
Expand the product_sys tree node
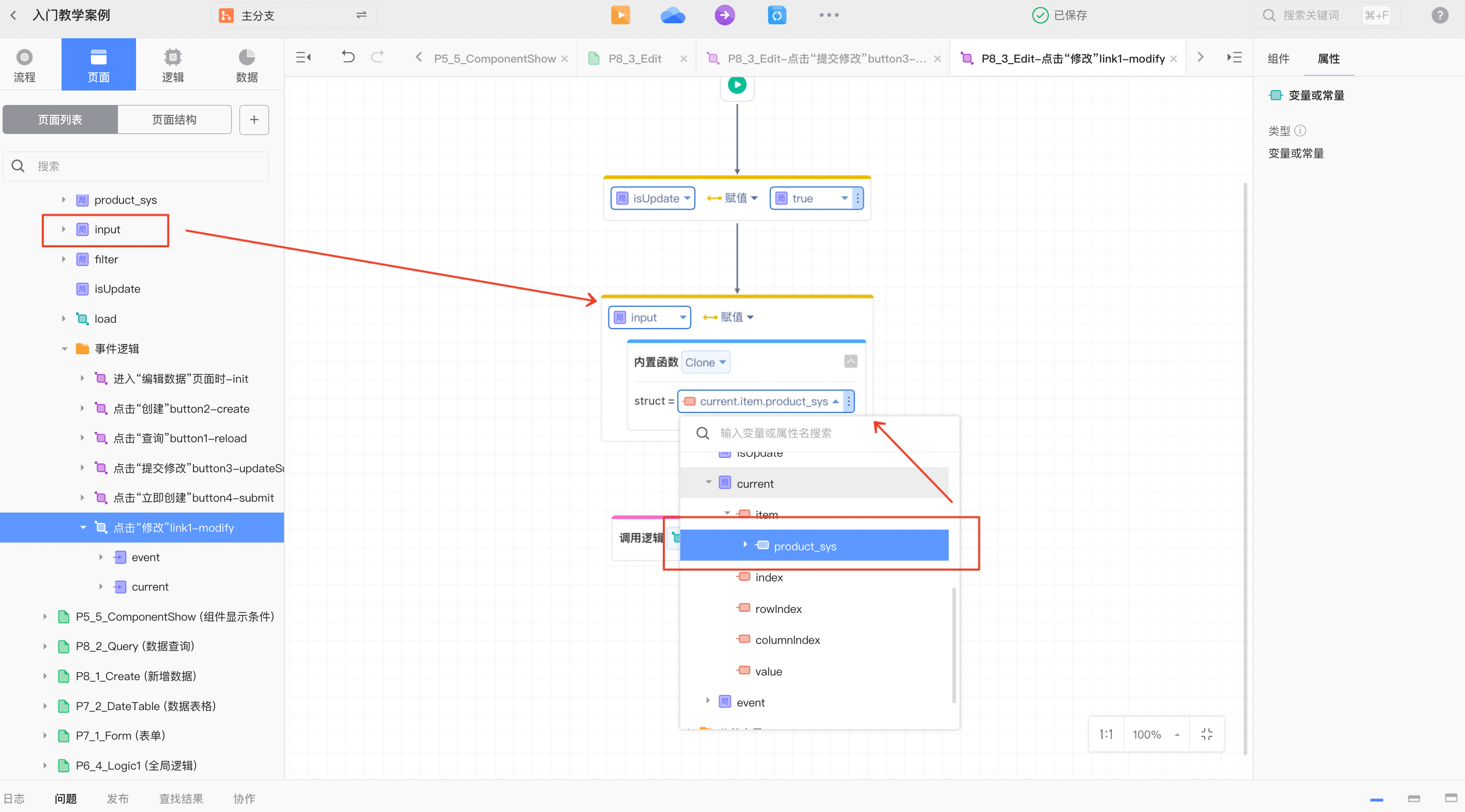[64, 200]
